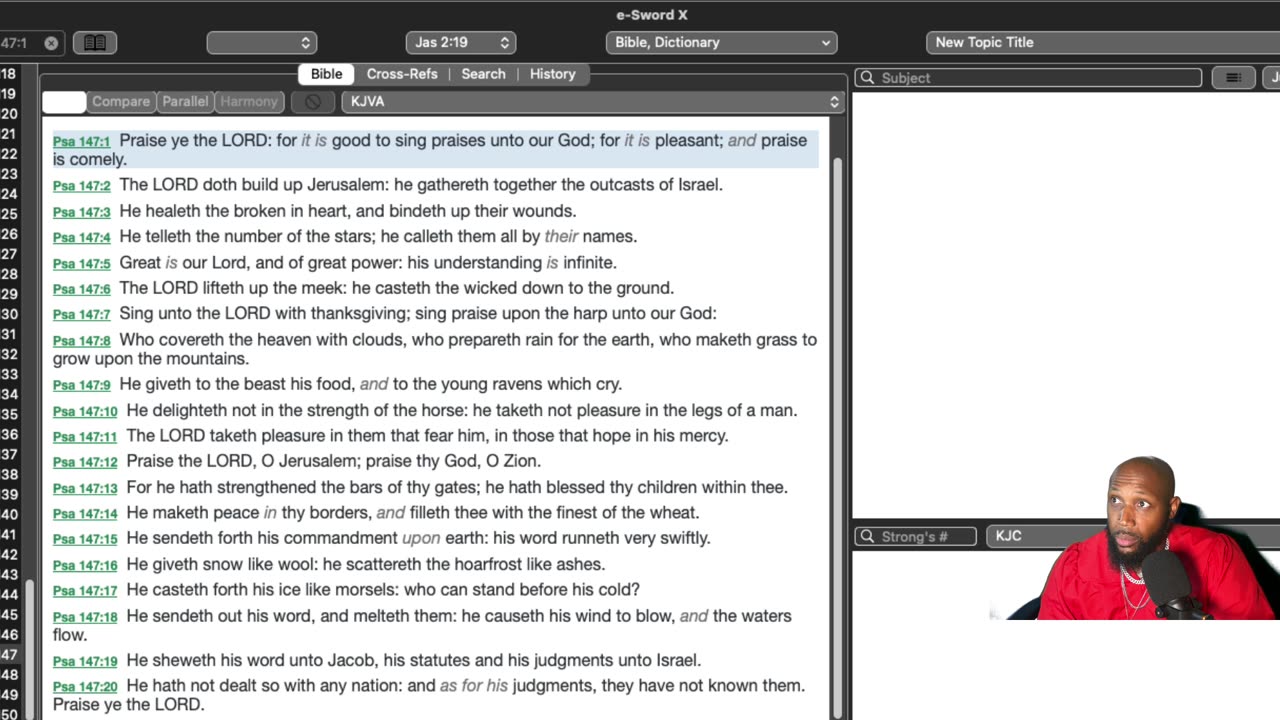Click the list icon beside Subject
Viewport: 1280px width, 720px height.
click(1233, 78)
